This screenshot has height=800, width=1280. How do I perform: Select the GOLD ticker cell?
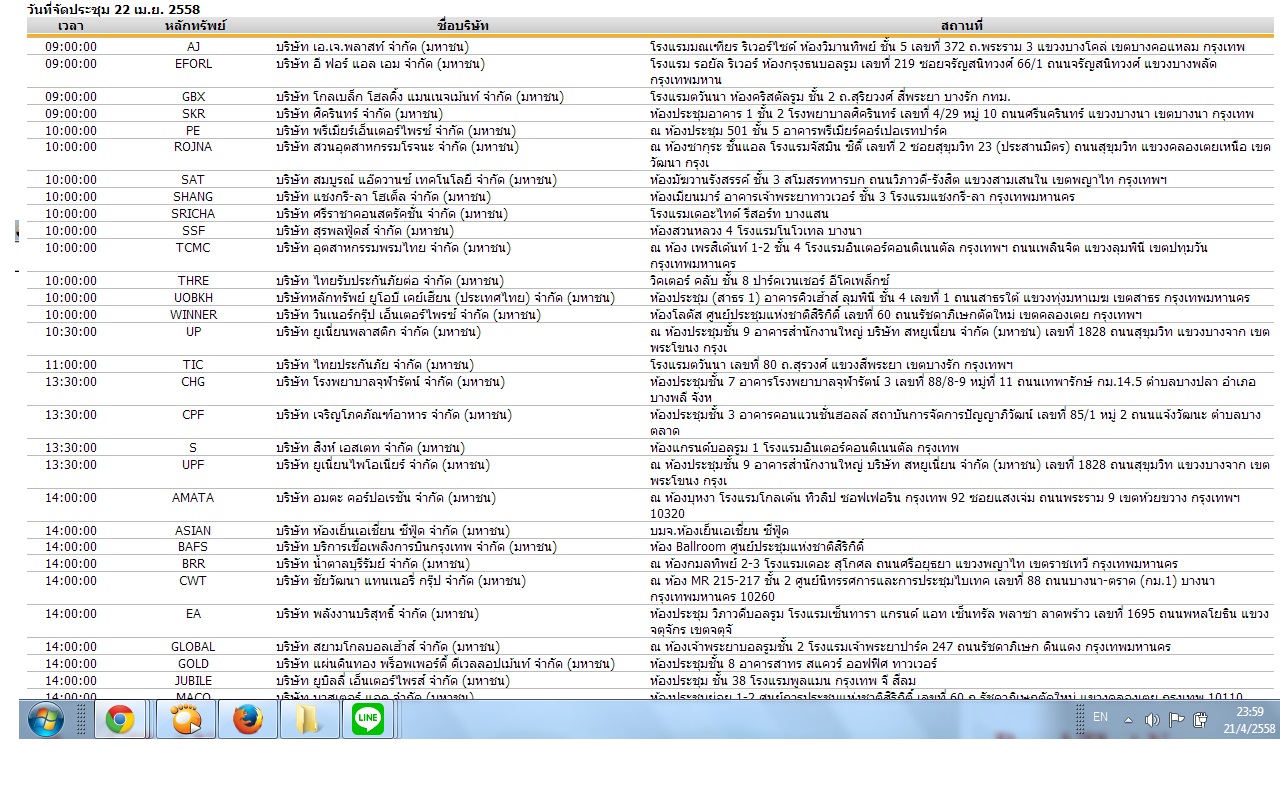click(194, 664)
